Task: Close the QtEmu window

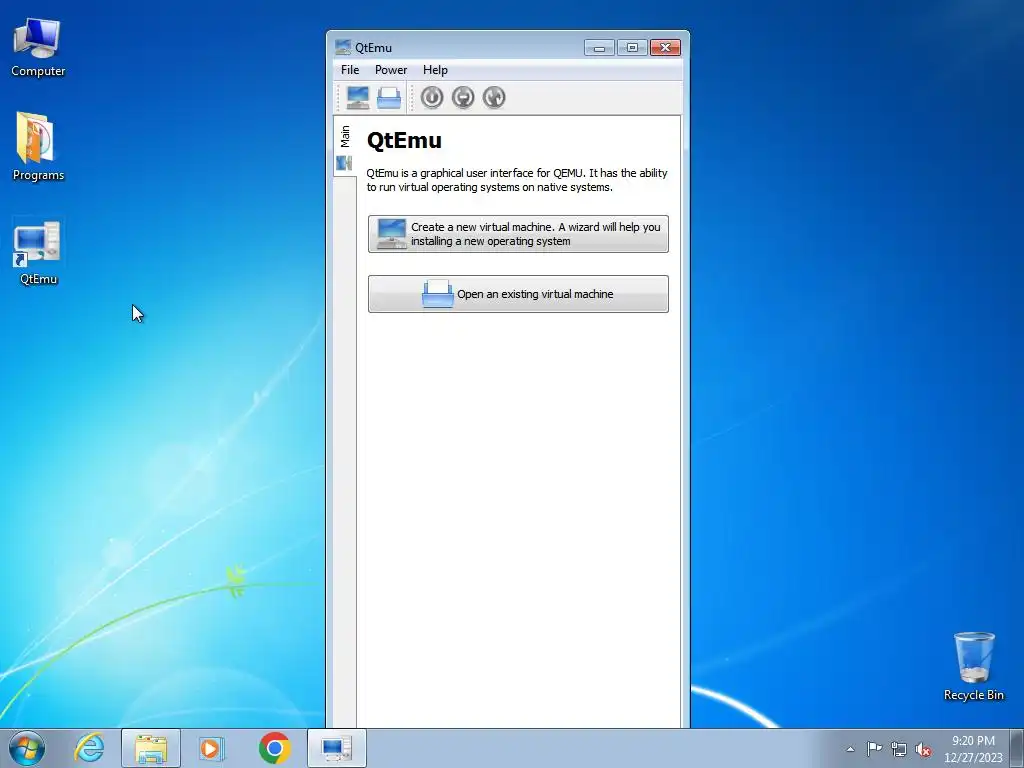Action: tap(665, 48)
